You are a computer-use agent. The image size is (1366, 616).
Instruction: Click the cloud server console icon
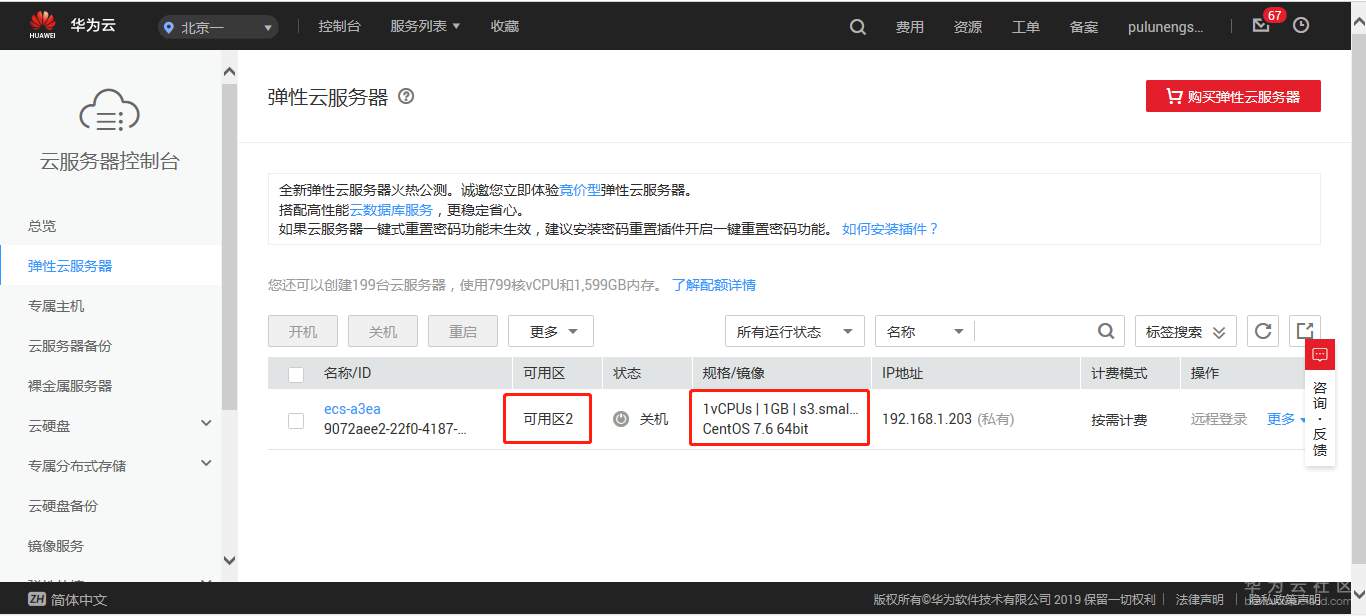(x=109, y=110)
